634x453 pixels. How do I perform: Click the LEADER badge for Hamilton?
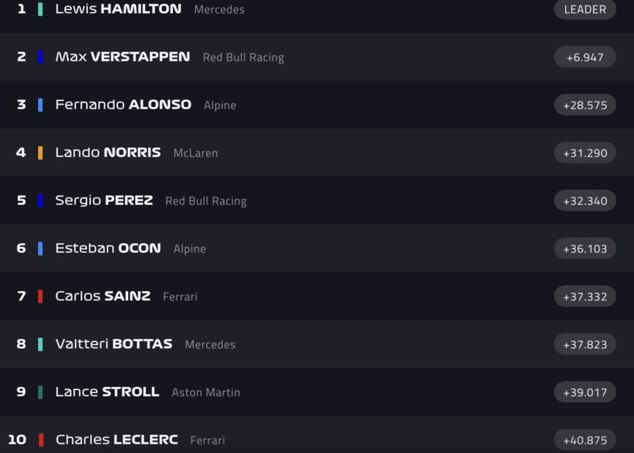click(585, 9)
